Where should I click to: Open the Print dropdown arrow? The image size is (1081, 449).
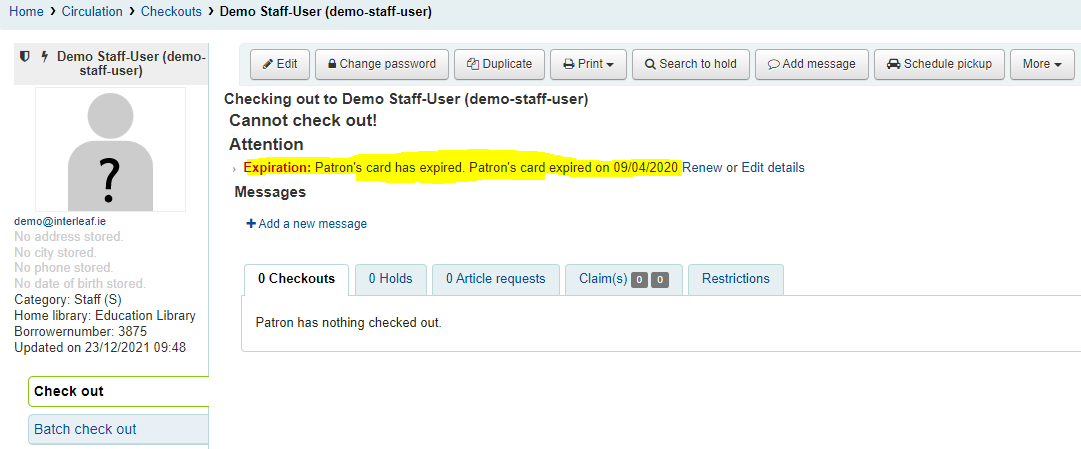click(610, 65)
